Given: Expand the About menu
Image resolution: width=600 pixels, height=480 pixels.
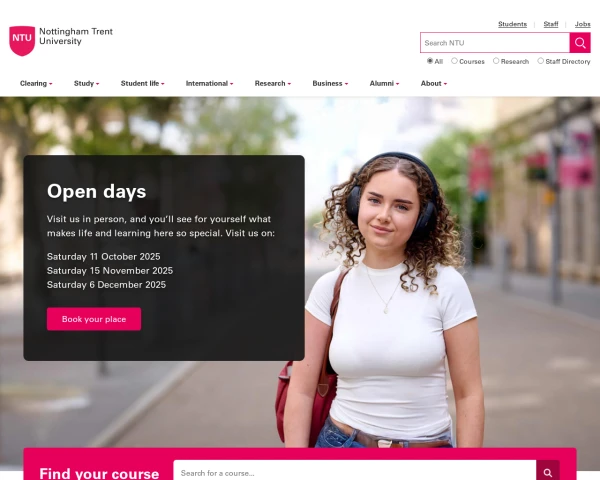Looking at the screenshot, I should point(434,83).
